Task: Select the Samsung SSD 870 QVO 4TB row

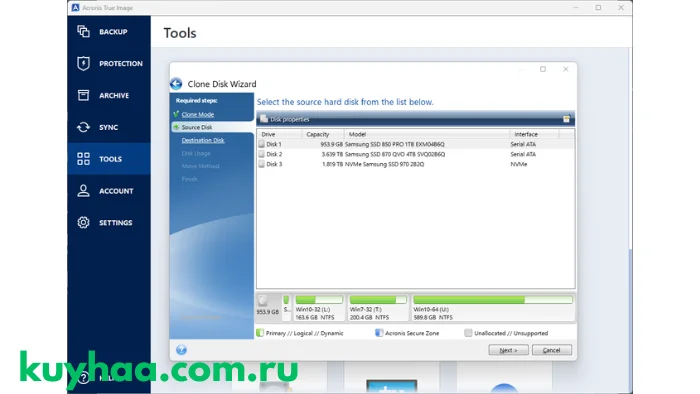Action: 416,154
